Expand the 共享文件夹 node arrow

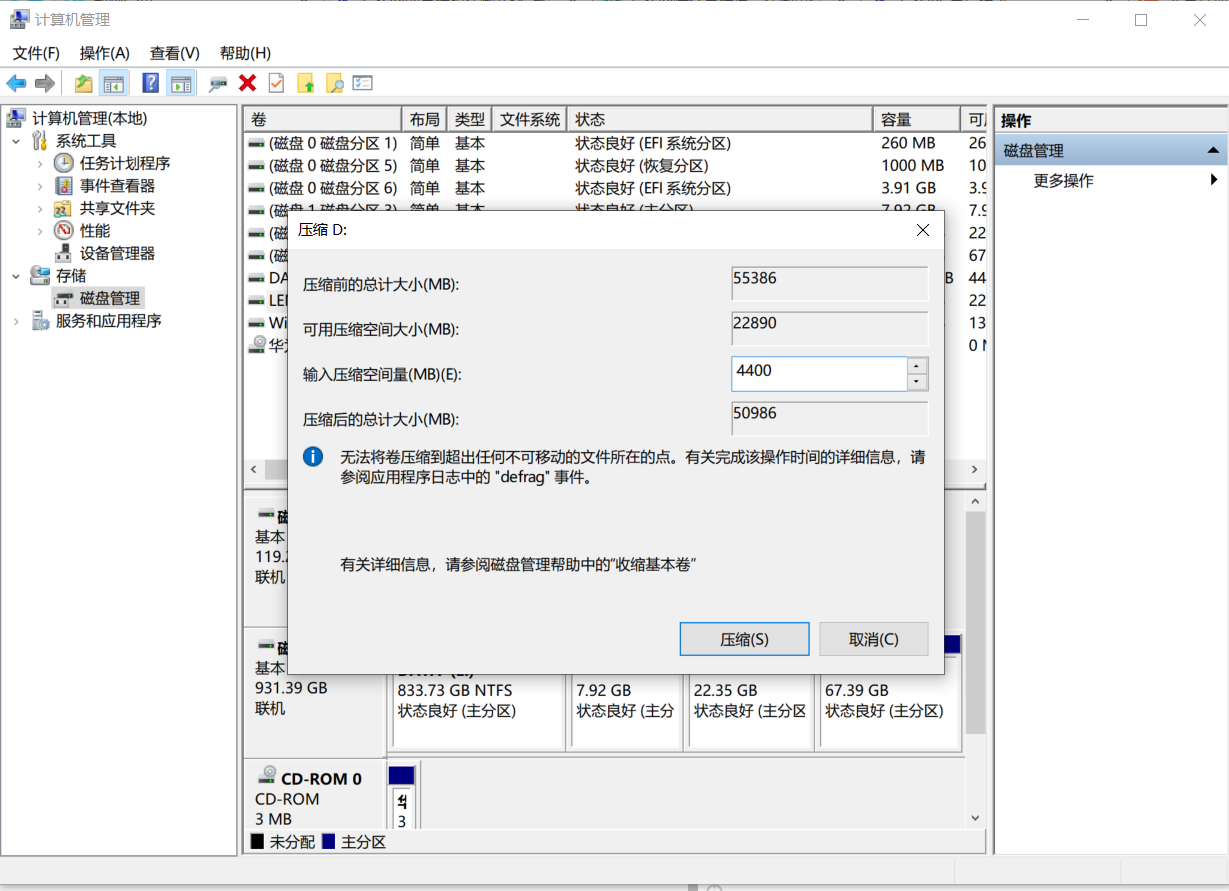tap(40, 209)
